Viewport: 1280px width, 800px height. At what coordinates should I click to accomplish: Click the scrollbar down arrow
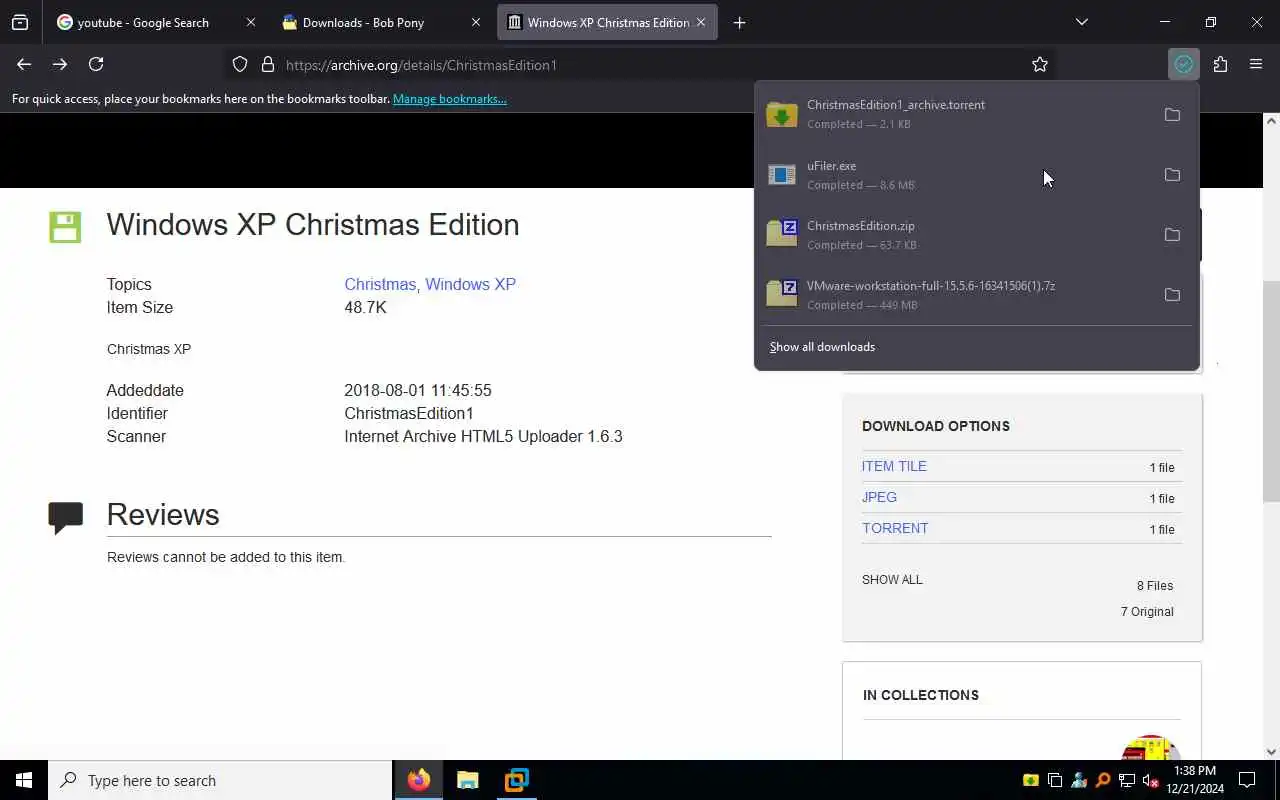(x=1271, y=752)
